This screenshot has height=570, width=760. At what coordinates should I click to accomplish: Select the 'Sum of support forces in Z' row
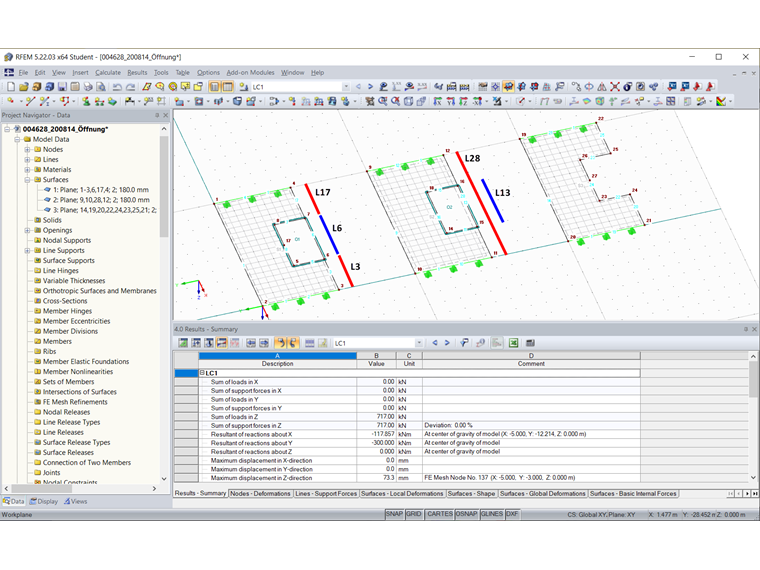pyautogui.click(x=407, y=426)
